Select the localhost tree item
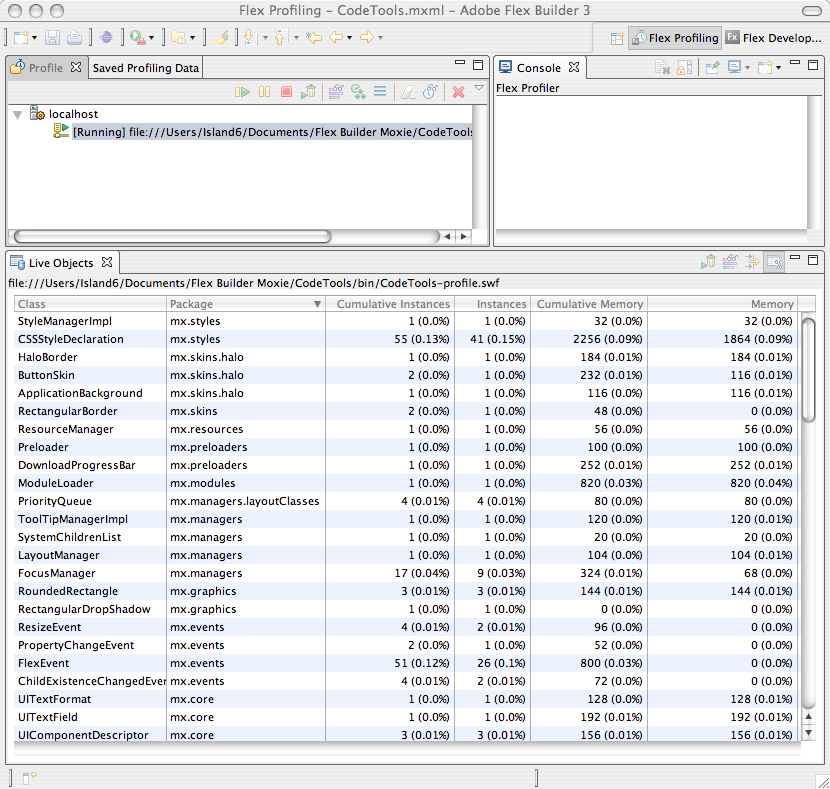This screenshot has height=789, width=830. click(74, 114)
